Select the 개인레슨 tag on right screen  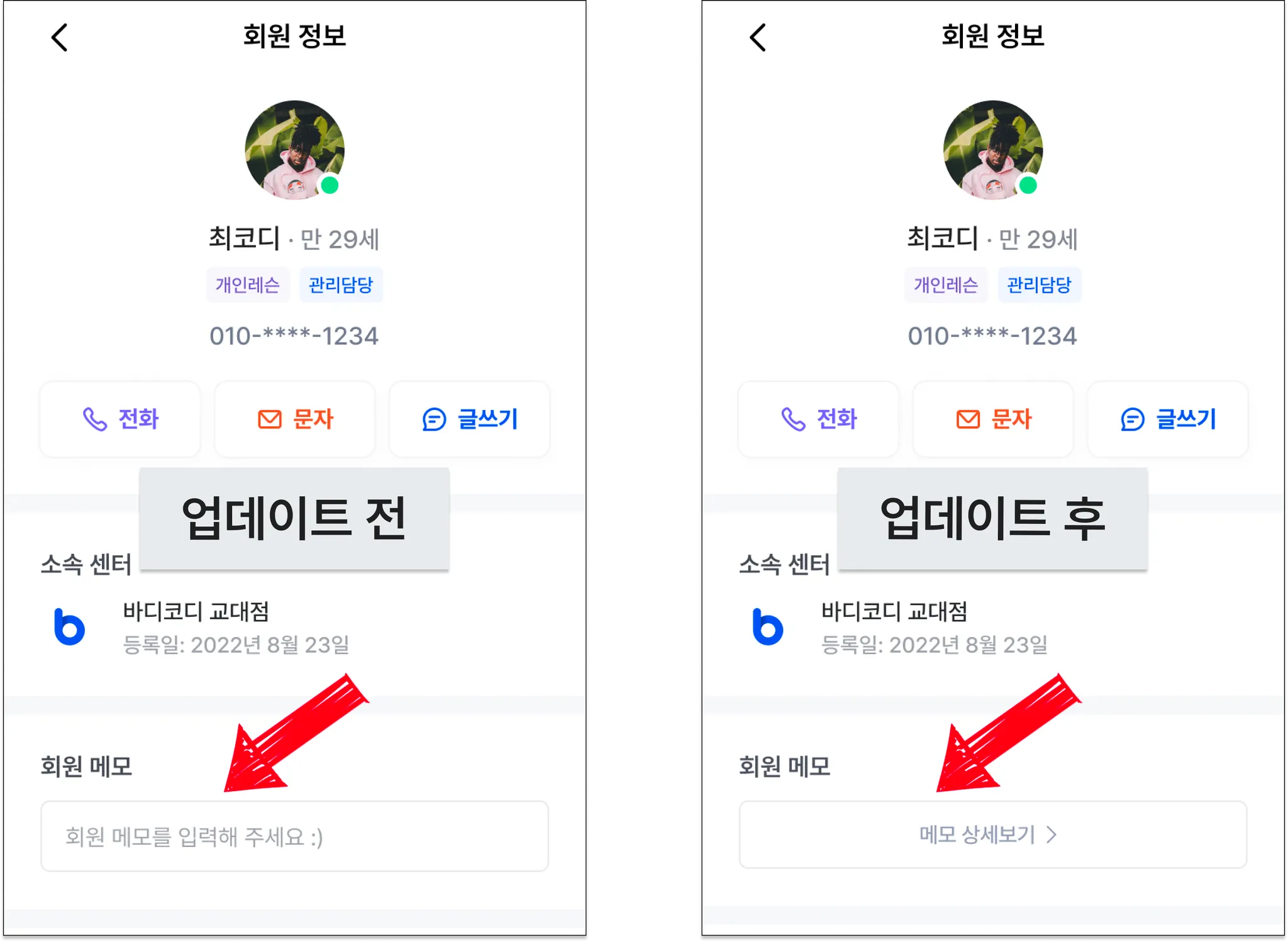(946, 285)
